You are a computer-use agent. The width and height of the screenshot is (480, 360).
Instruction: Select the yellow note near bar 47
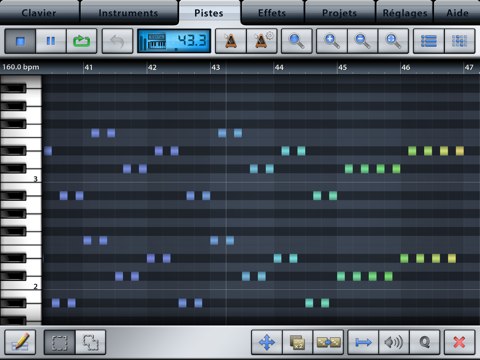[460, 151]
